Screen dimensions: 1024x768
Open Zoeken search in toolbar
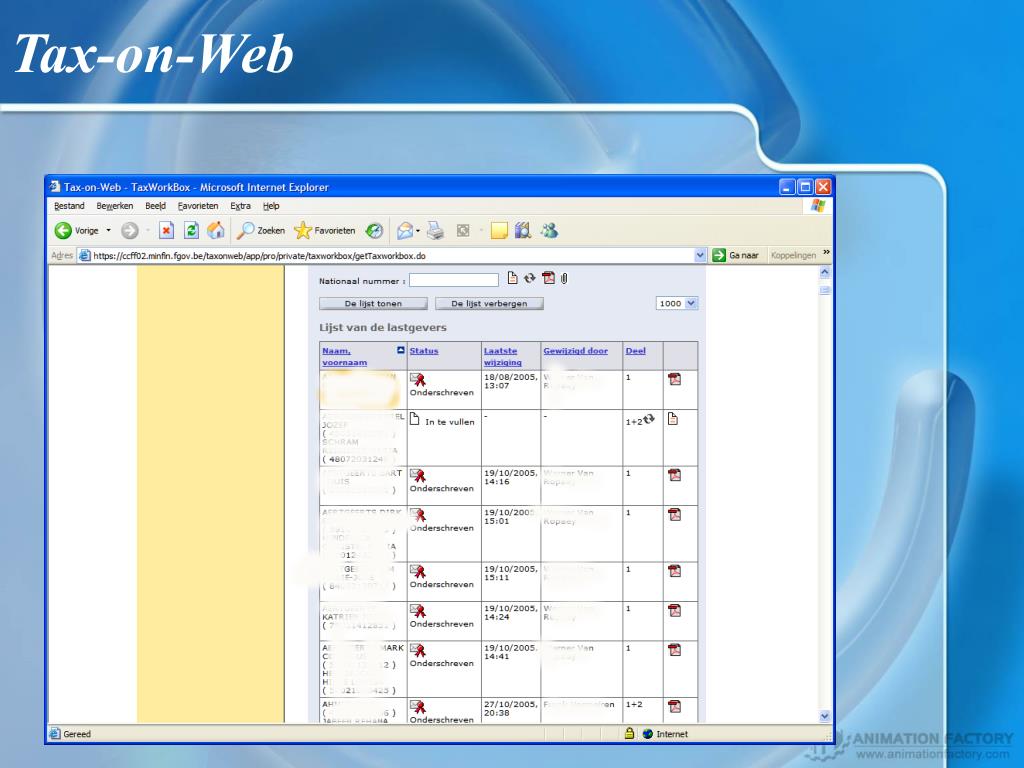pos(261,231)
